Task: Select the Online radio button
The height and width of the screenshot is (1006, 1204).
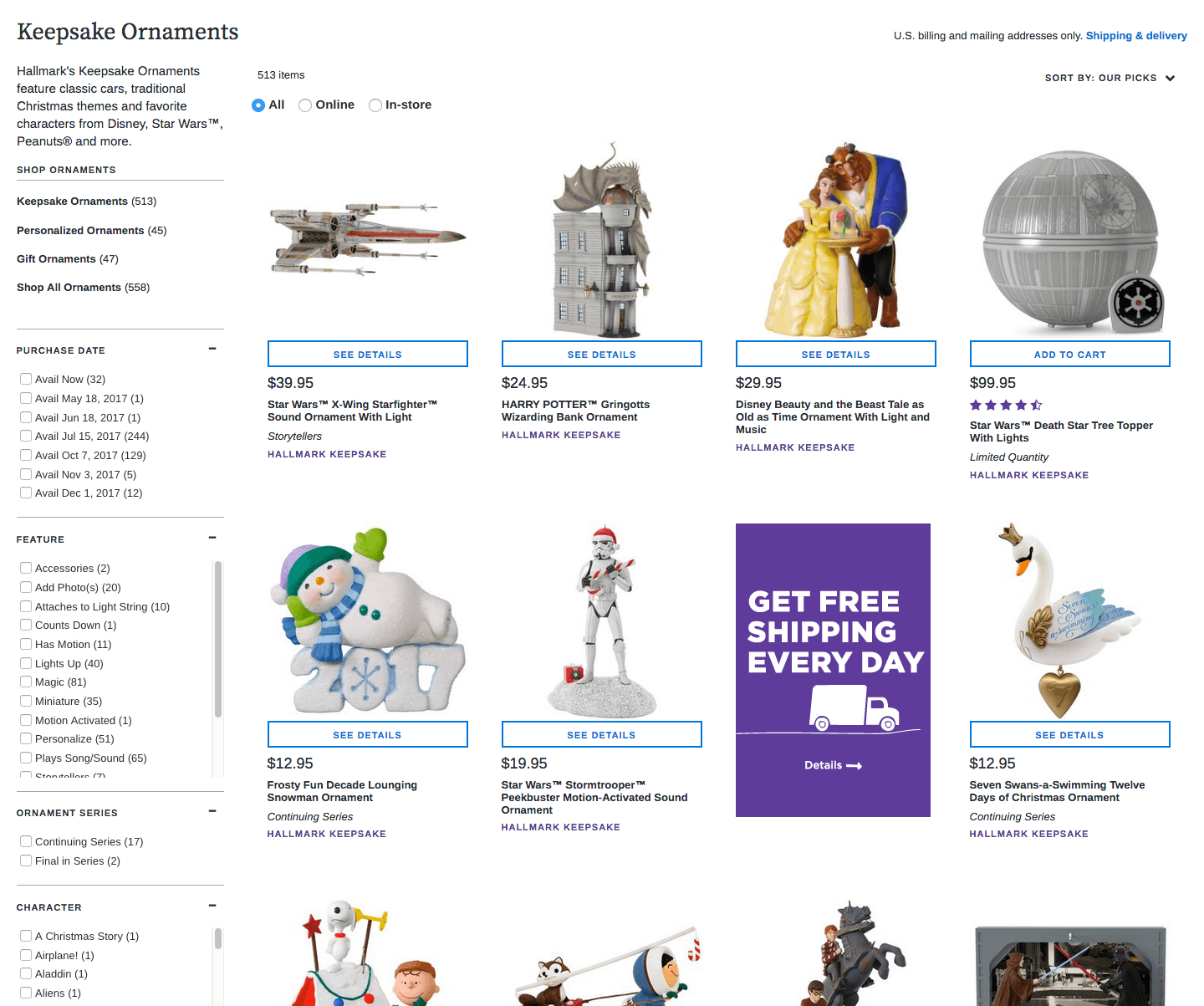Action: point(305,105)
